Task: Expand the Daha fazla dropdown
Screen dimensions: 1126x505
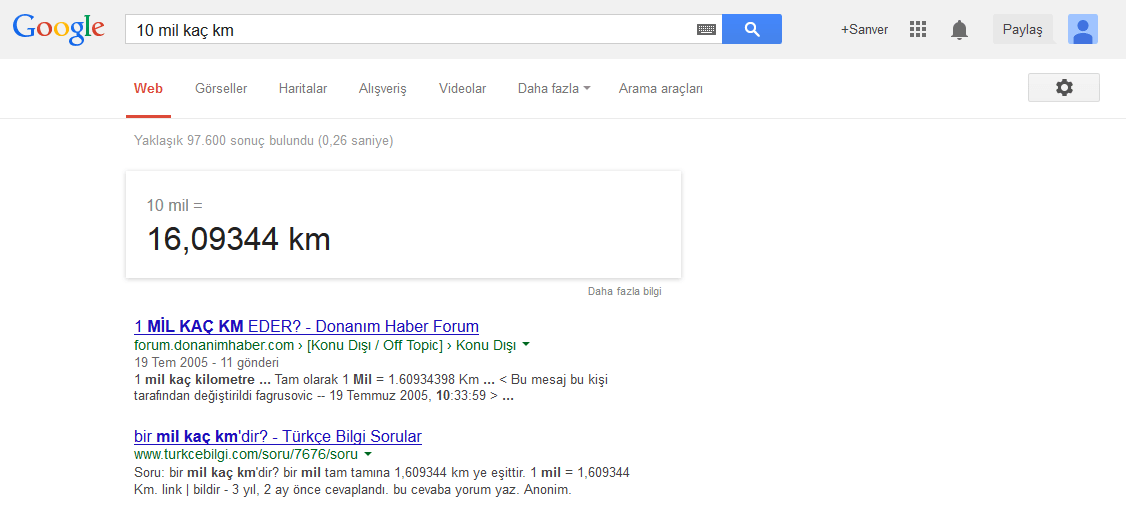Action: tap(554, 89)
